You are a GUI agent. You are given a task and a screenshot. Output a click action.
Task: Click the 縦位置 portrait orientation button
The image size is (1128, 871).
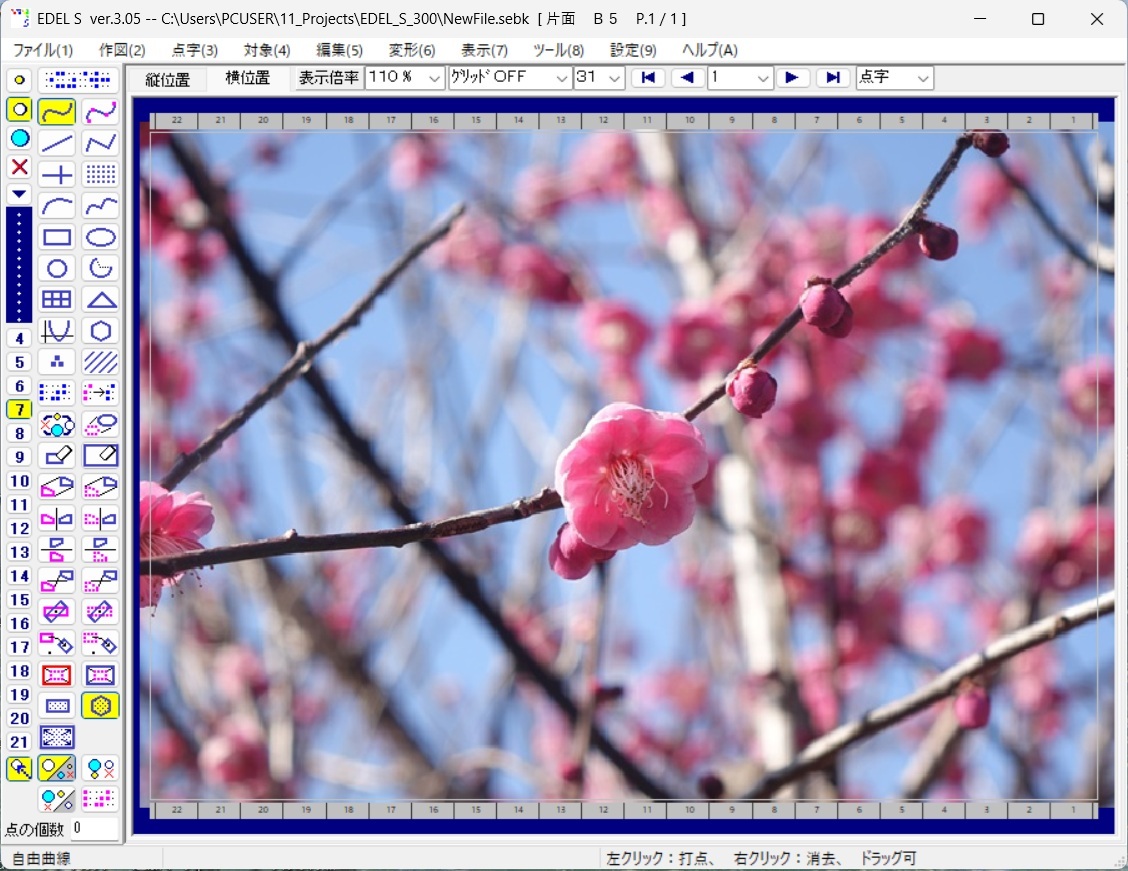click(167, 79)
